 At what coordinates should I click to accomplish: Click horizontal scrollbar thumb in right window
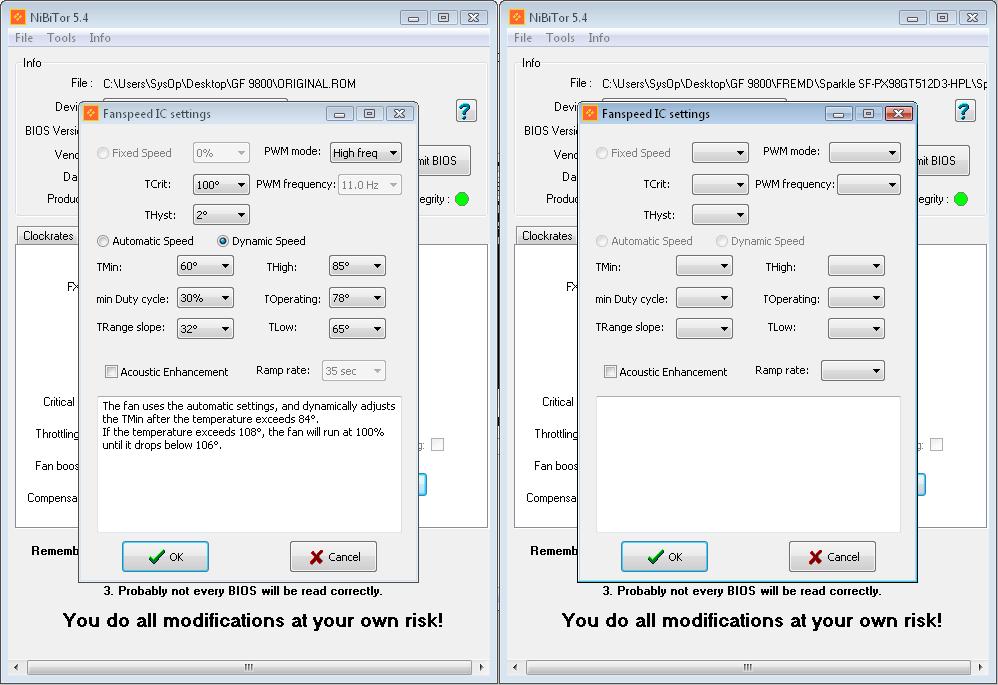tap(748, 667)
